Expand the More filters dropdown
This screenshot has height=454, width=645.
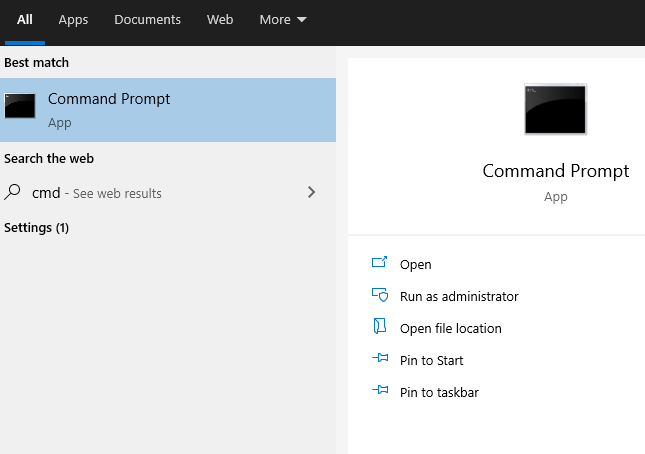(282, 20)
